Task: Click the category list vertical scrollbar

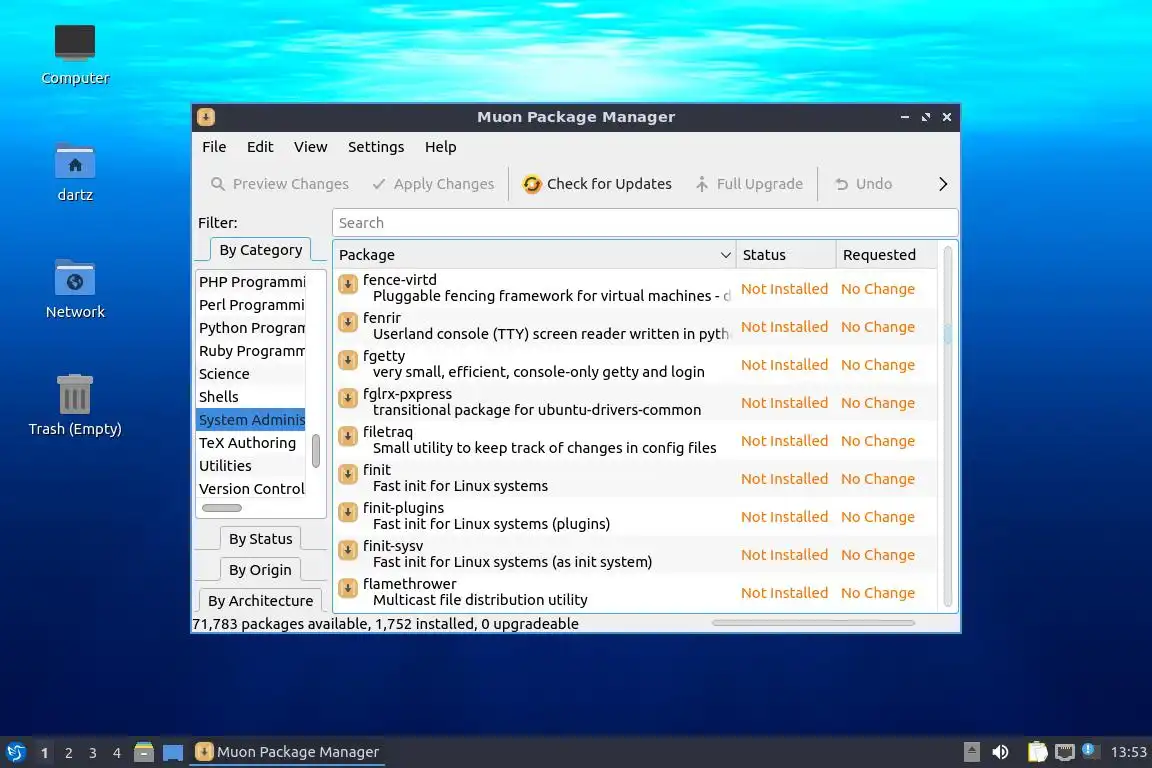Action: (316, 451)
